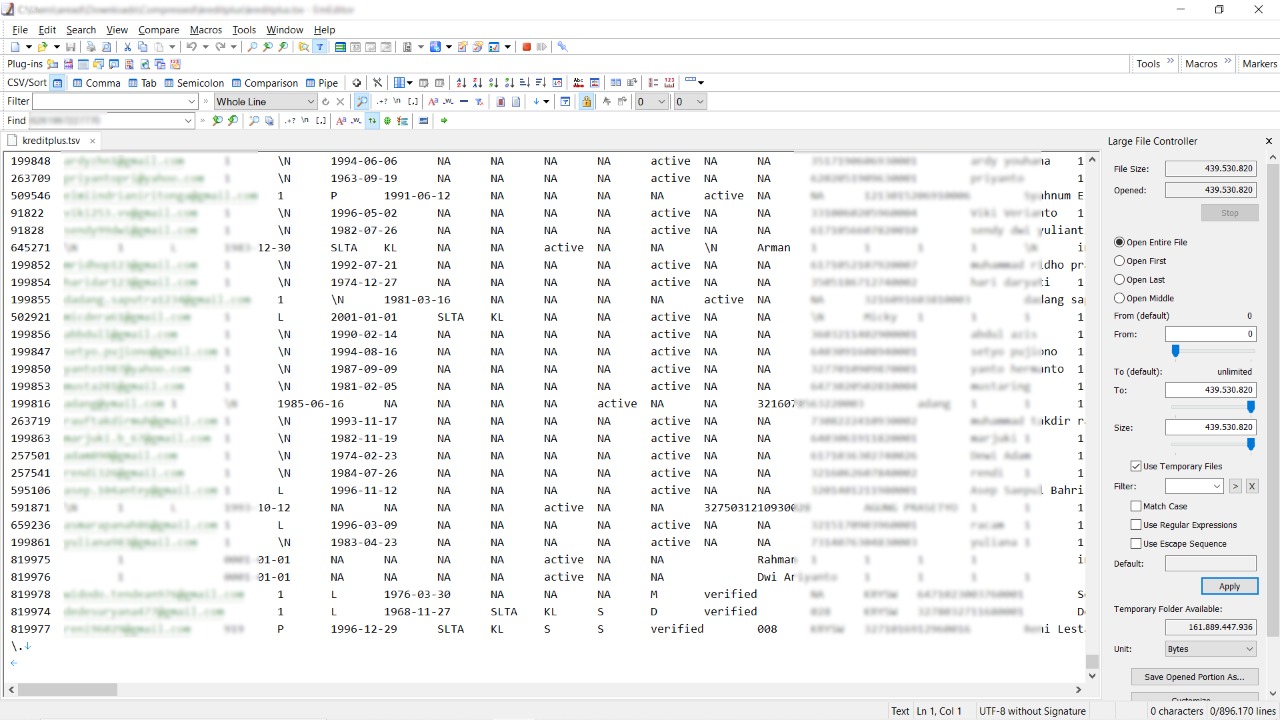Click the yellow lock icon in Filter bar
The width and height of the screenshot is (1280, 720).
click(586, 102)
